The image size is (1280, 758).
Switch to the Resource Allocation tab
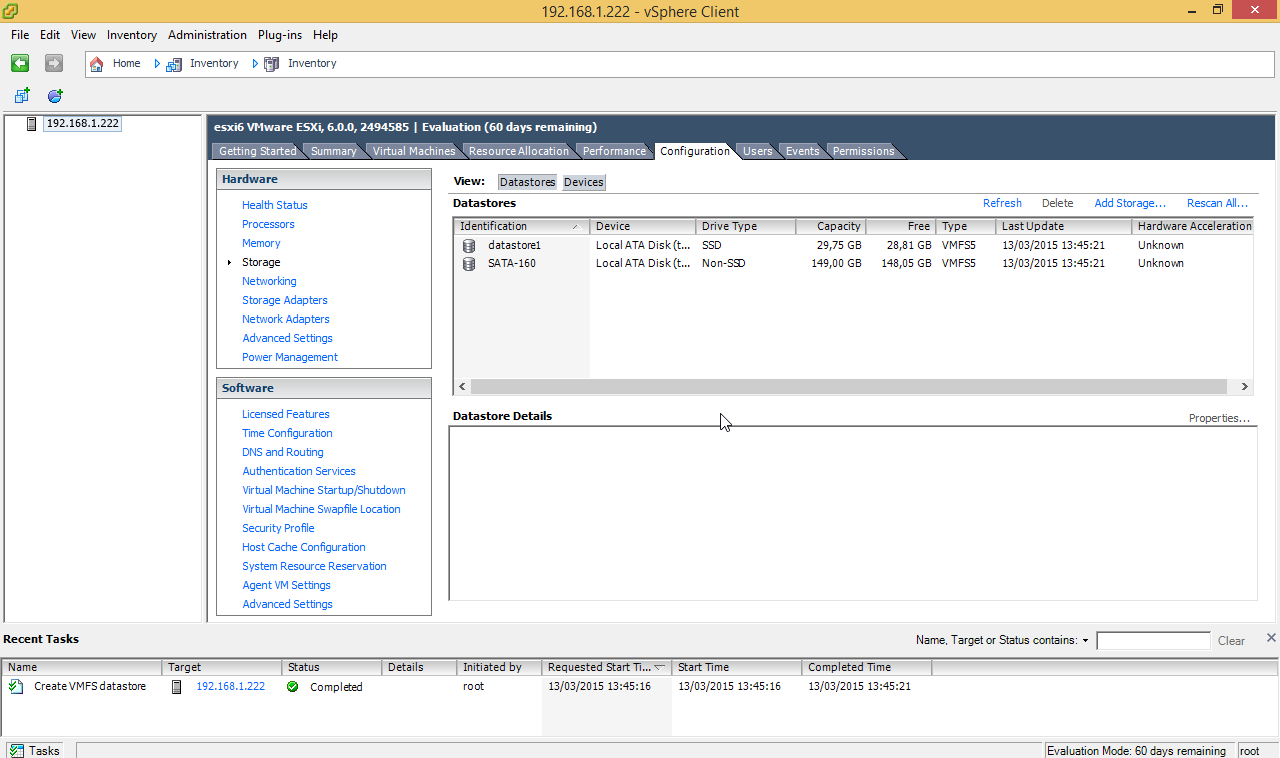[x=518, y=151]
